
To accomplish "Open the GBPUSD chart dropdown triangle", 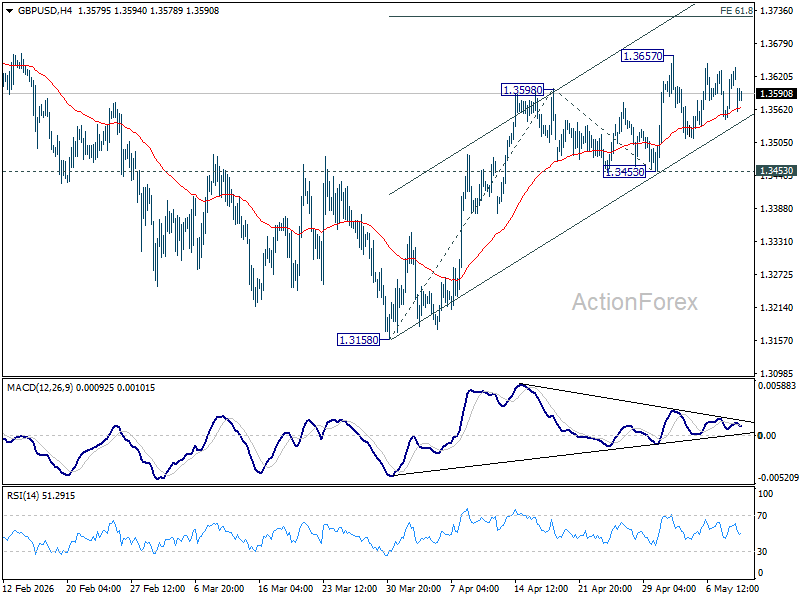I will (x=10, y=11).
